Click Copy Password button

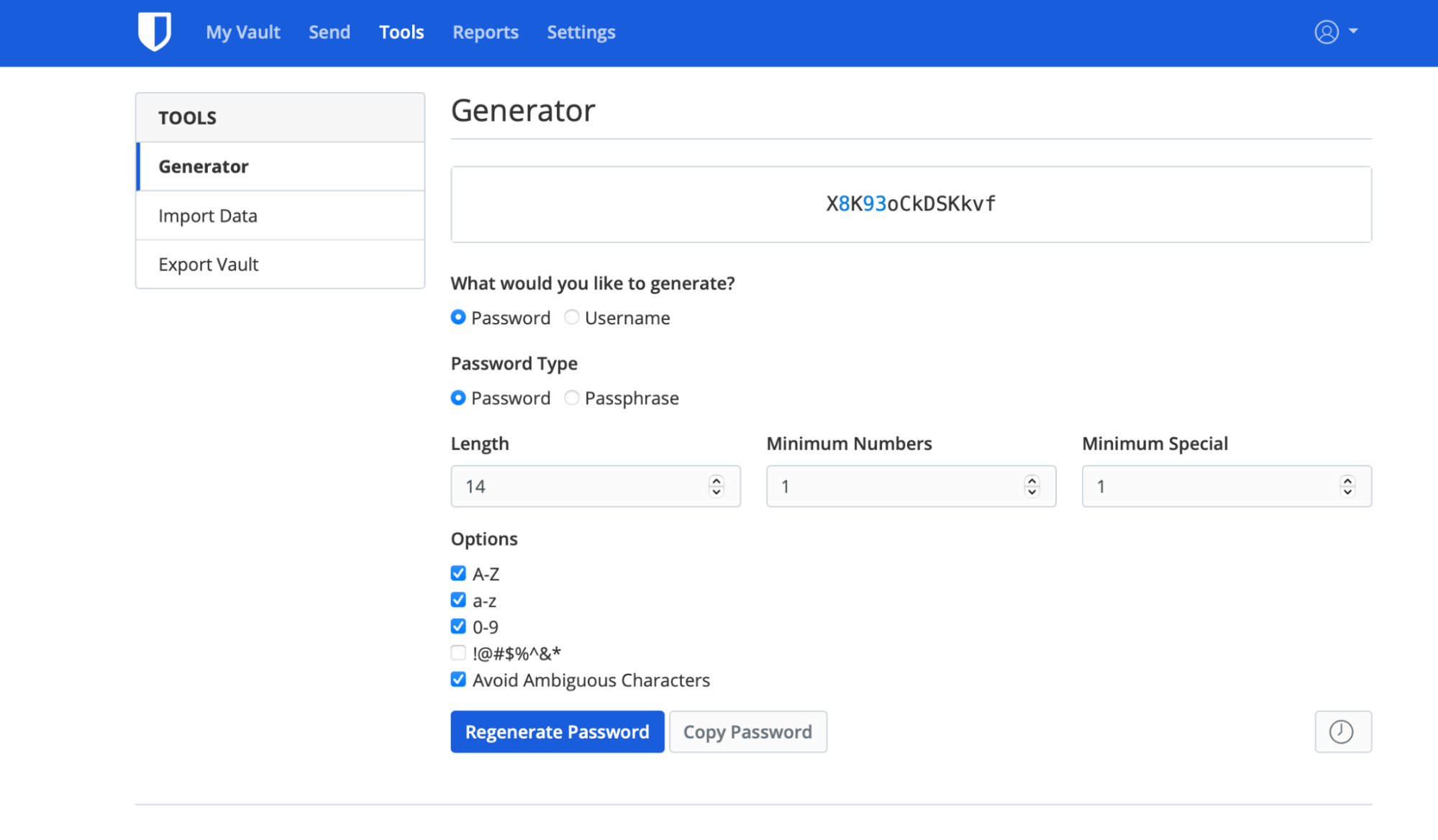[747, 731]
